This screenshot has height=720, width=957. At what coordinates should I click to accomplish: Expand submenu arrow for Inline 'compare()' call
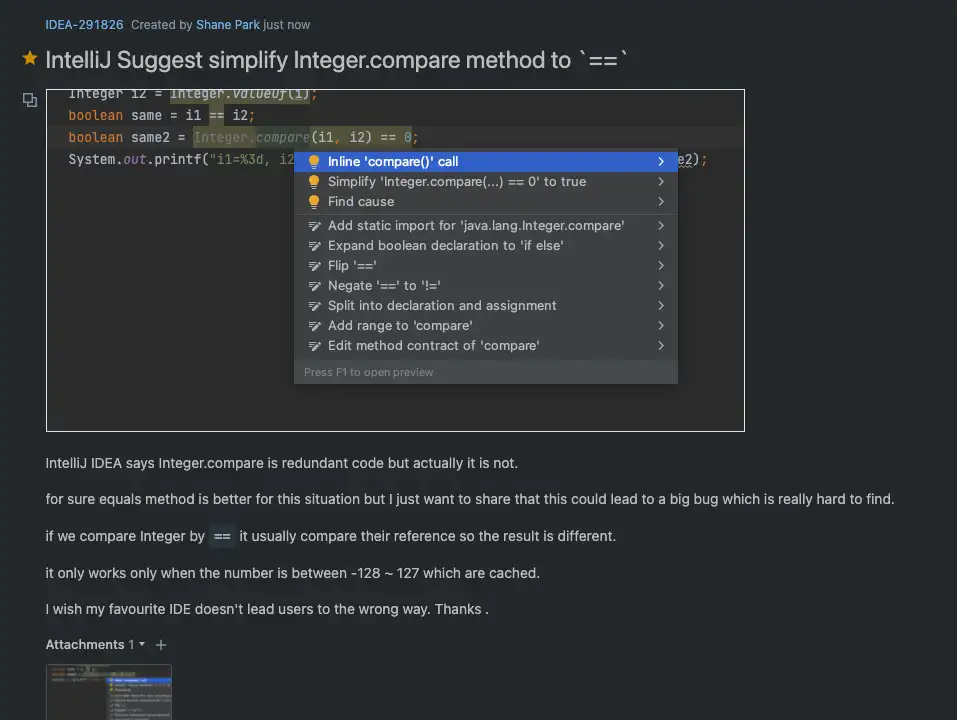click(x=661, y=162)
